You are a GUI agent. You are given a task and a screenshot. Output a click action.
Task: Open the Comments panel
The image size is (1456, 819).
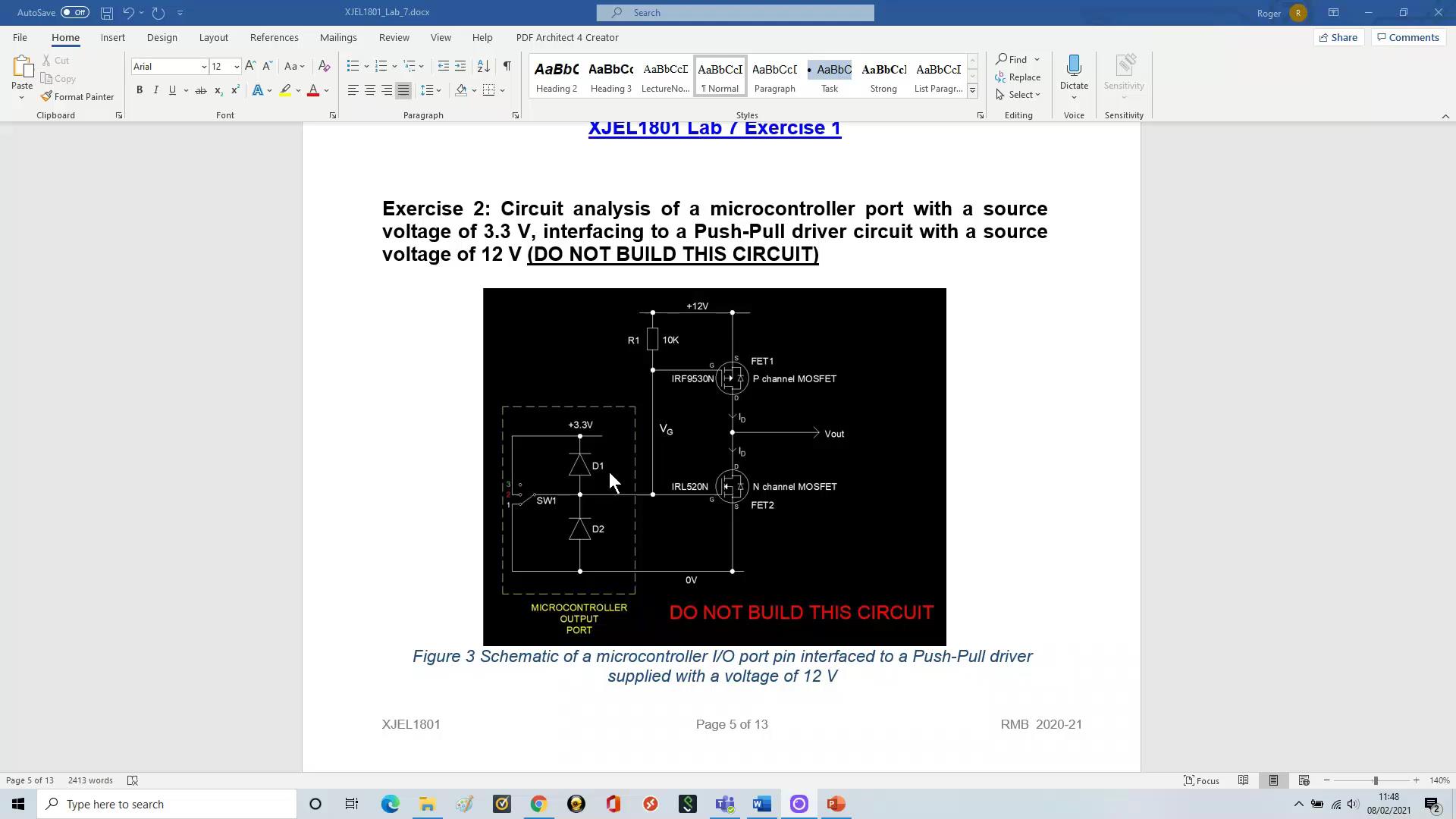pos(1408,37)
